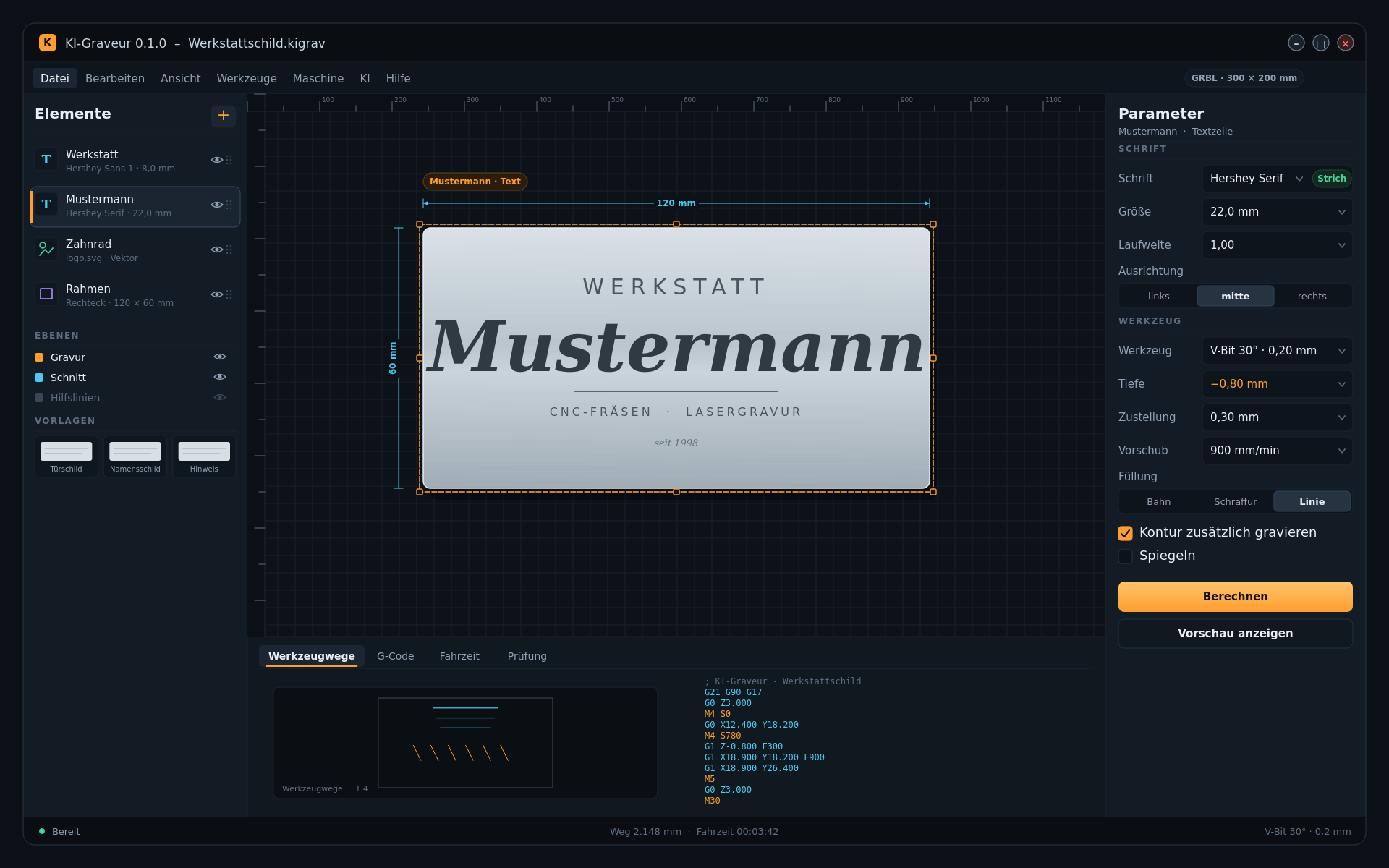This screenshot has width=1389, height=868.
Task: Select the Namensschild template thumbnail
Action: coord(135,456)
